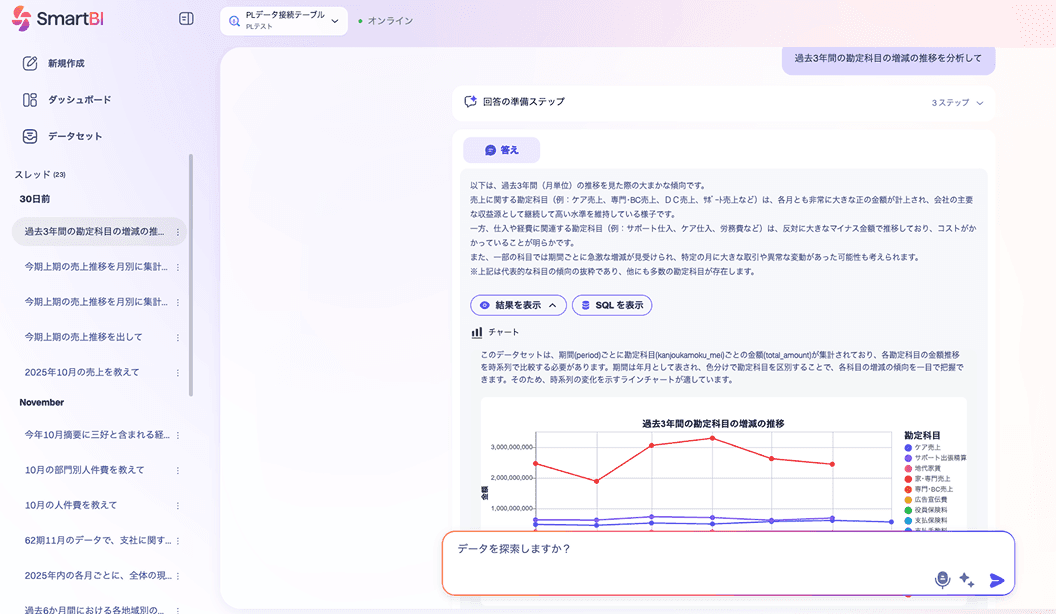The height and width of the screenshot is (614, 1056).
Task: Click the SQL を表示 button
Action: pyautogui.click(x=611, y=306)
